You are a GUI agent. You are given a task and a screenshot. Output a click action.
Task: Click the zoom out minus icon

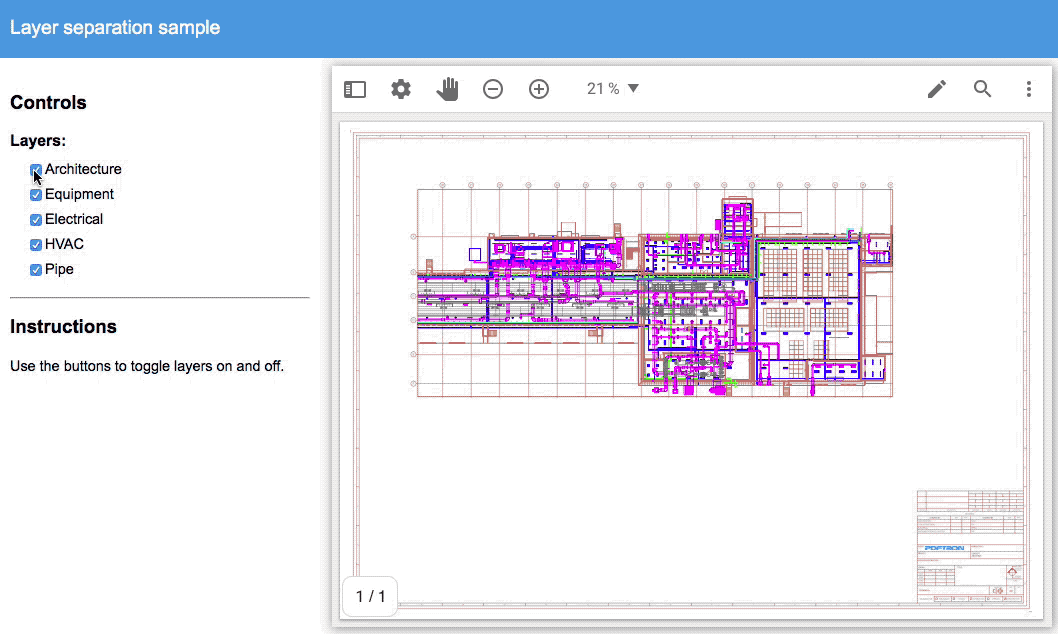click(493, 89)
